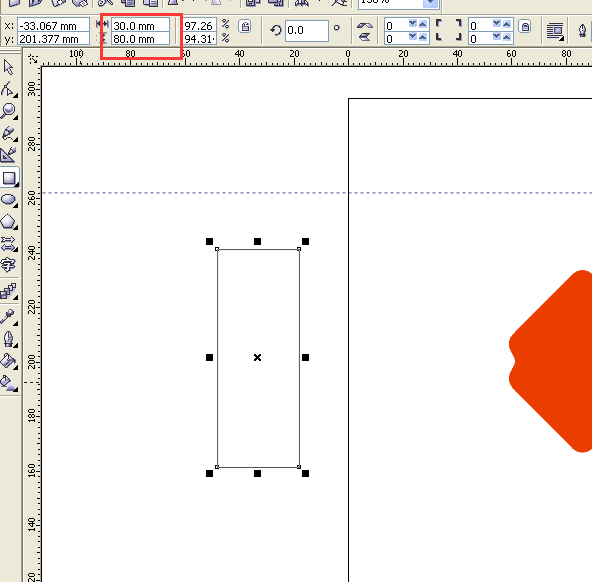Select the Text tool

tap(8, 265)
